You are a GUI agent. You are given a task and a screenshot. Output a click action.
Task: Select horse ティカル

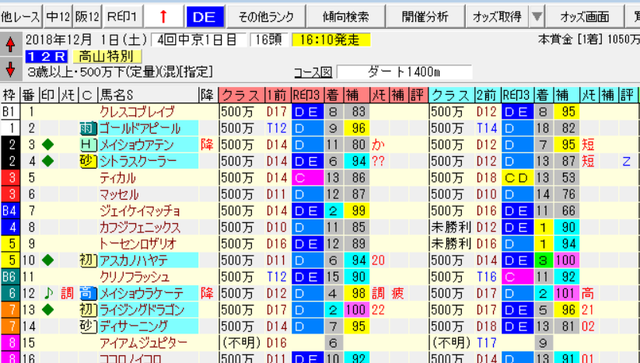click(118, 178)
